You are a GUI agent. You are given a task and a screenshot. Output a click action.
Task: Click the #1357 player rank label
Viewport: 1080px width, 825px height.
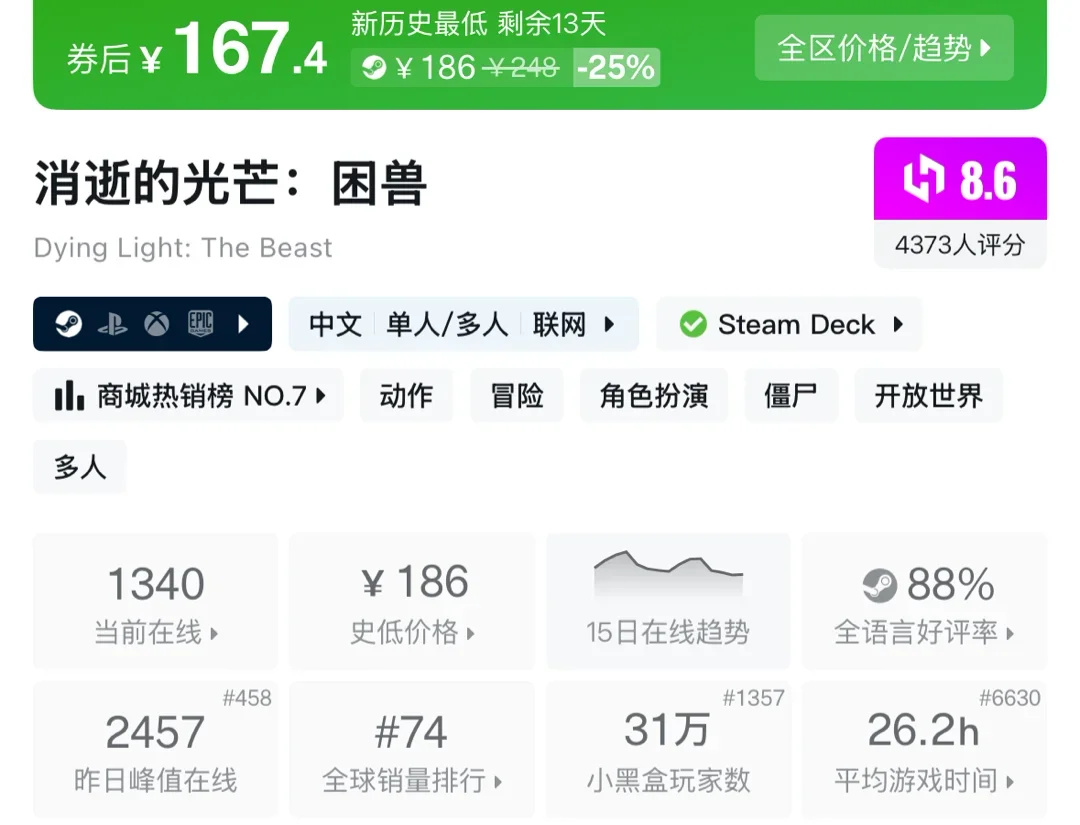(754, 698)
